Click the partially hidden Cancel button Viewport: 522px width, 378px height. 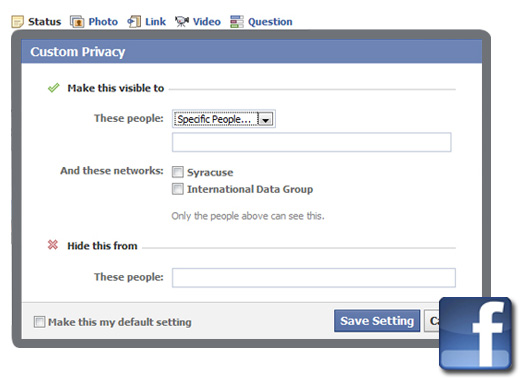[x=432, y=321]
